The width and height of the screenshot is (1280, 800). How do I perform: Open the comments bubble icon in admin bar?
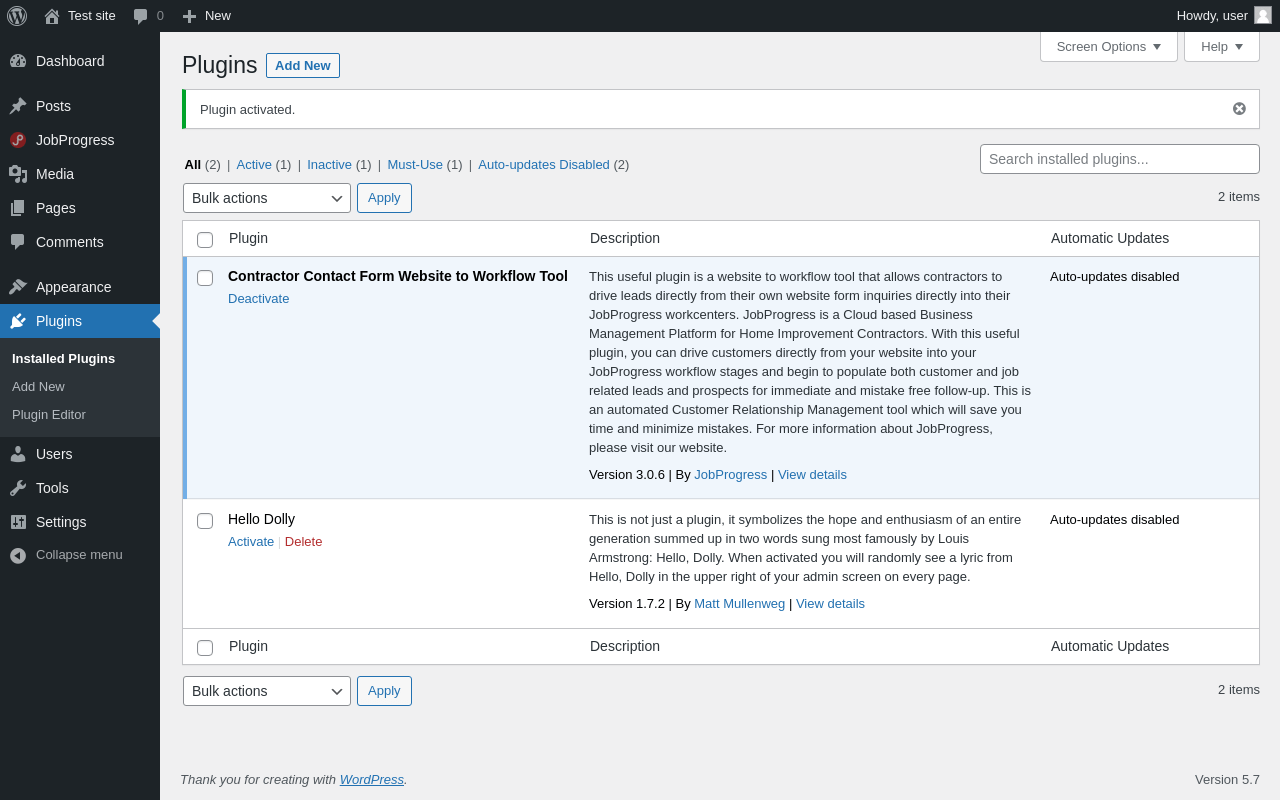(x=140, y=16)
